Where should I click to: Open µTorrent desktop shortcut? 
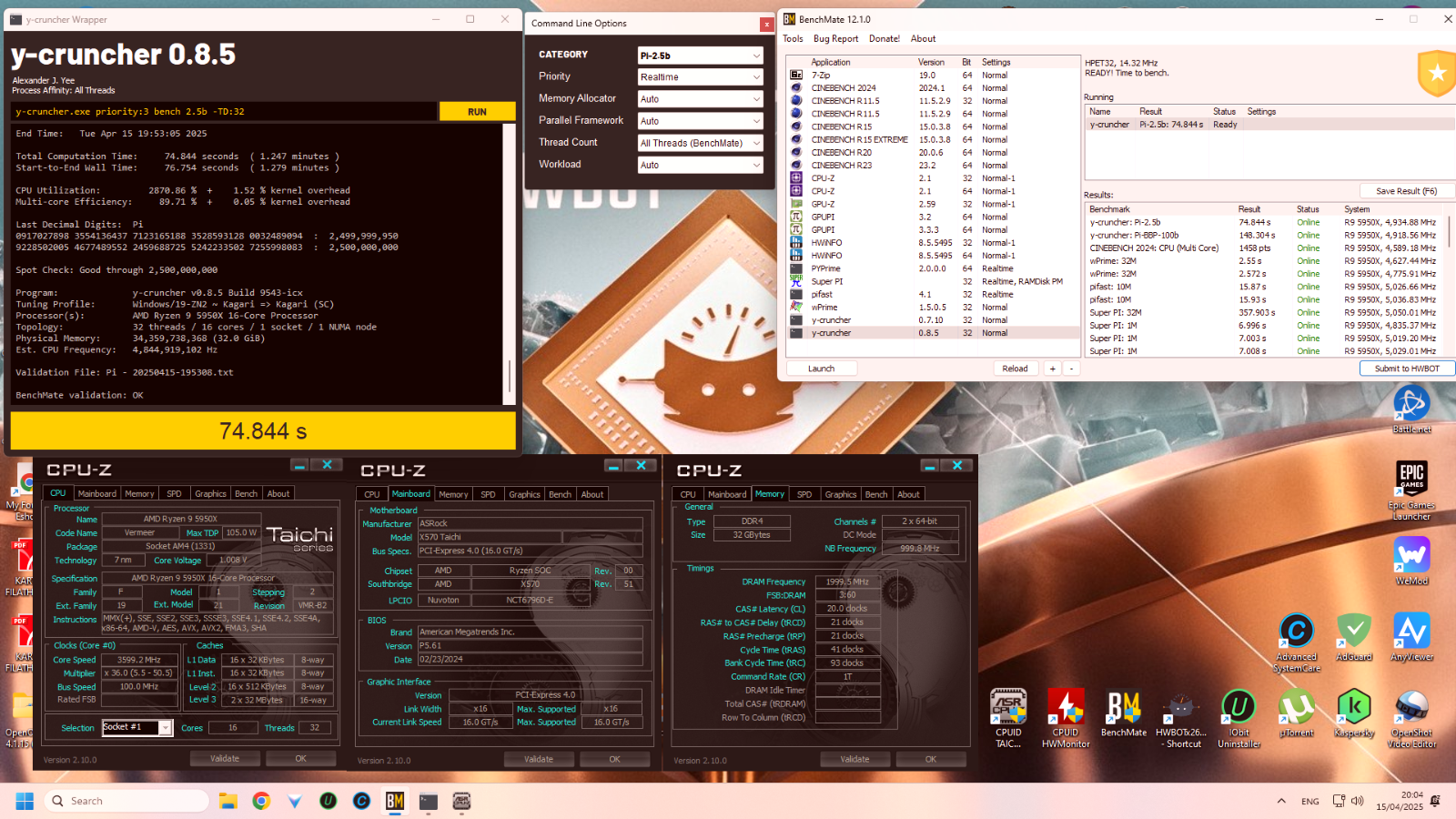1297,713
